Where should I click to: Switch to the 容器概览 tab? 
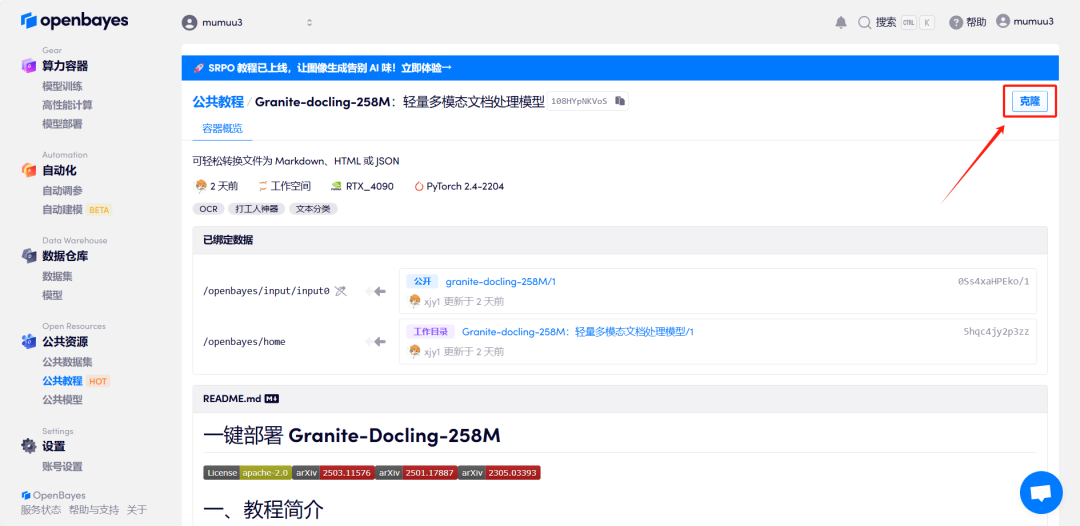point(222,129)
